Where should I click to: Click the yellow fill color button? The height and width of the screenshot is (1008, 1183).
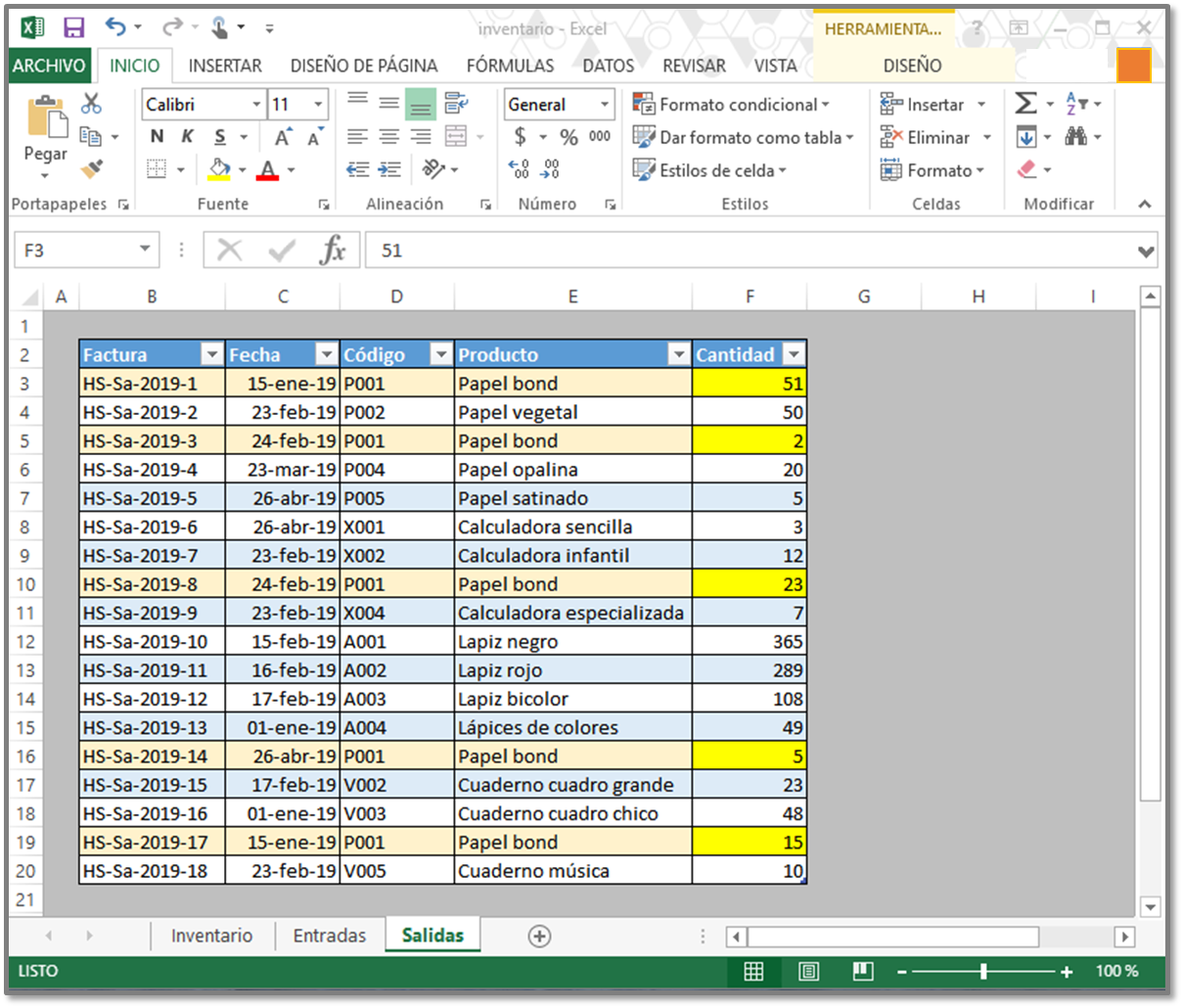[x=220, y=170]
